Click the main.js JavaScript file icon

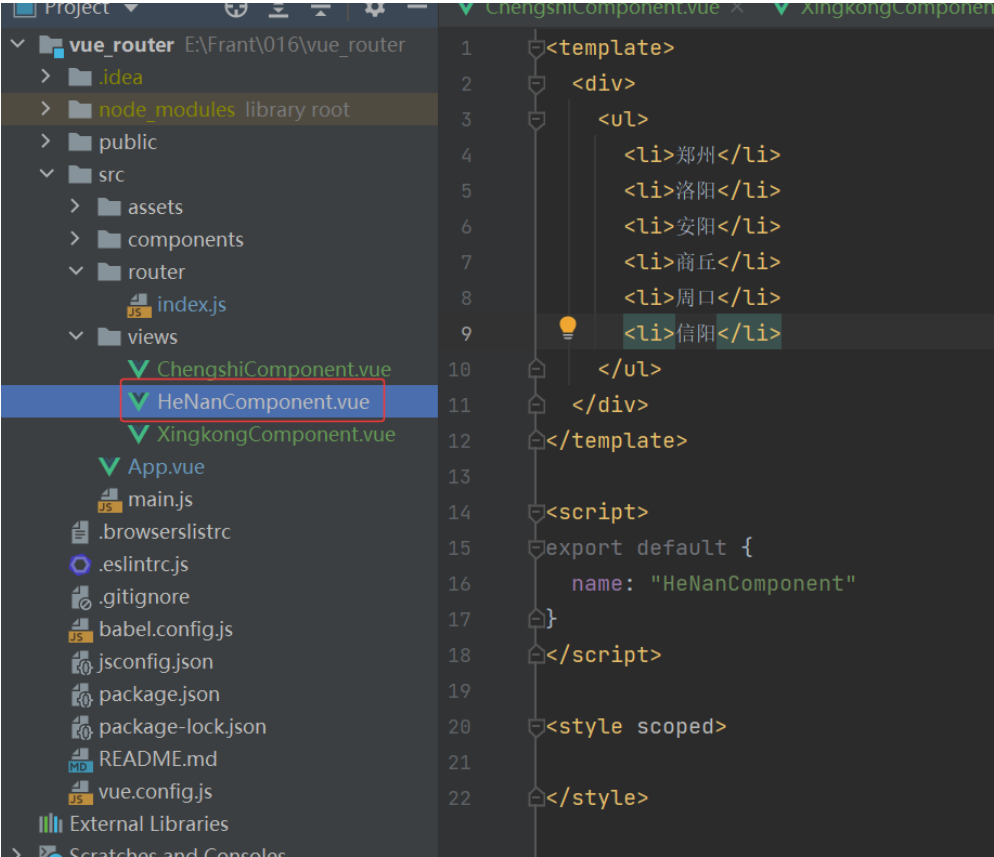pos(110,499)
